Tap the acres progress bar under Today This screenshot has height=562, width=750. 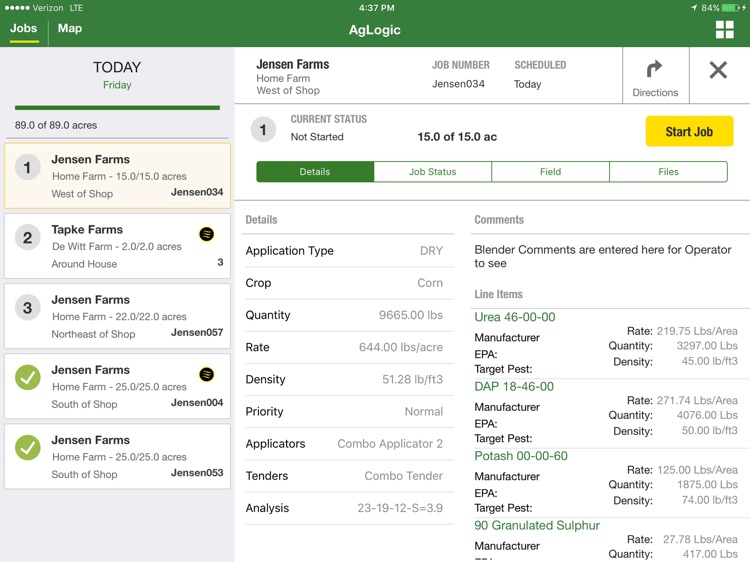[117, 108]
